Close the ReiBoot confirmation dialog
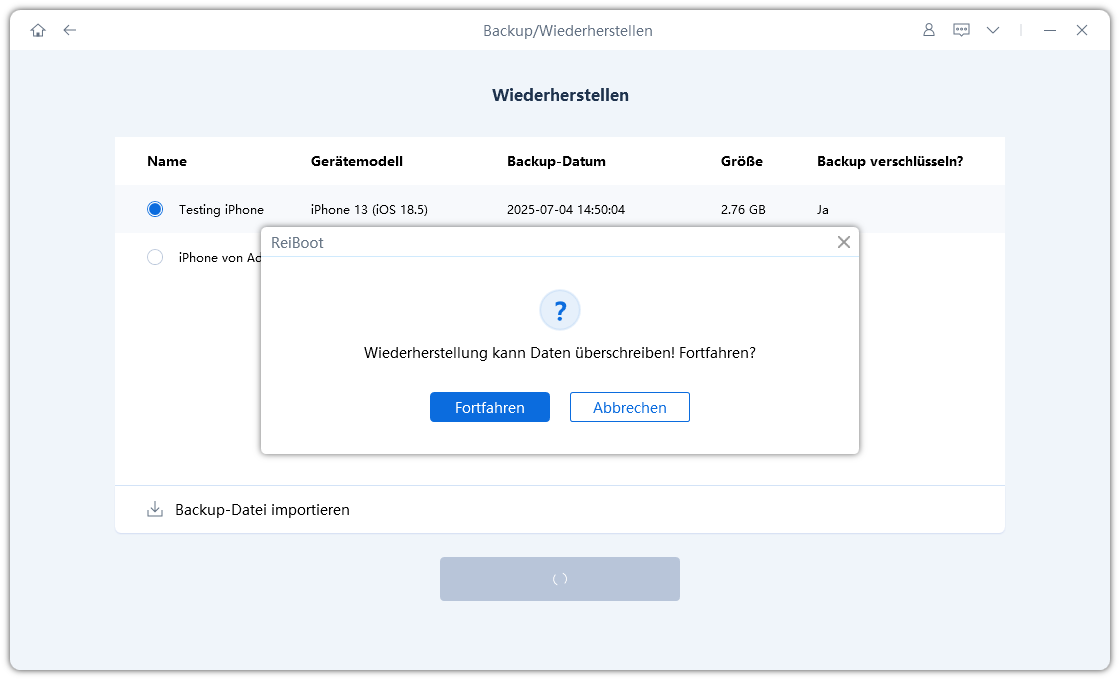Viewport: 1120px width, 680px height. [843, 241]
